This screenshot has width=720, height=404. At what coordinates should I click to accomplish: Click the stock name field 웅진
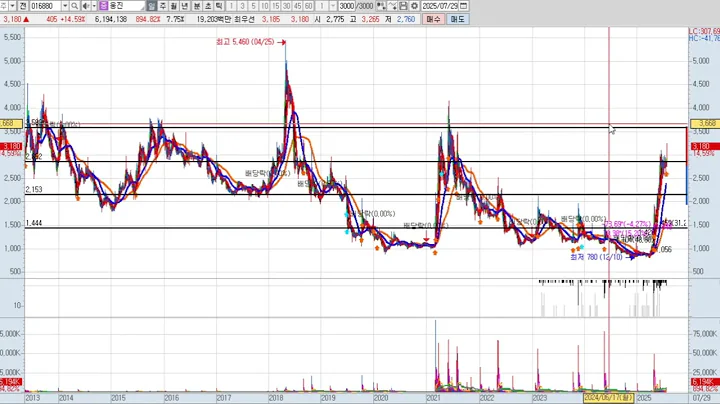[x=127, y=6]
